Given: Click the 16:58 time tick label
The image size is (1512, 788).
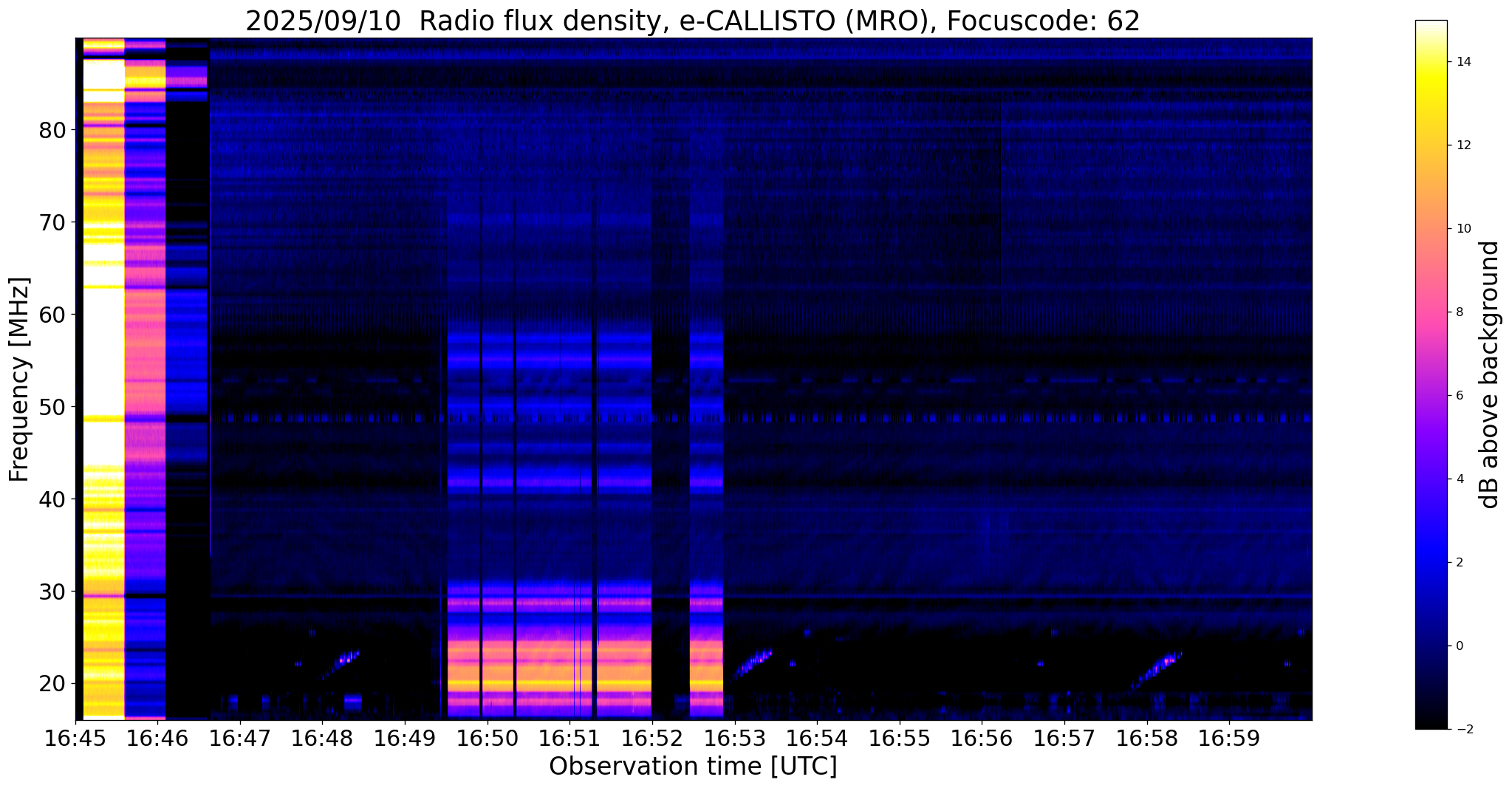Looking at the screenshot, I should pyautogui.click(x=1146, y=738).
